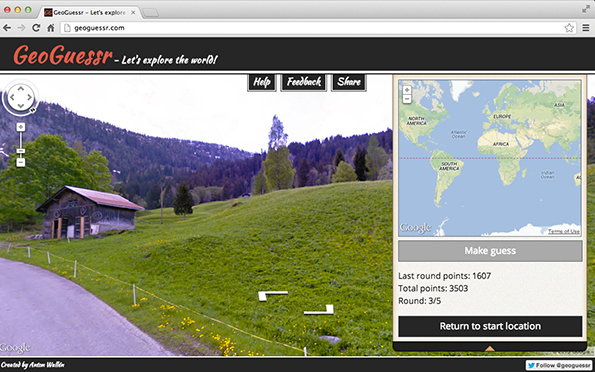Pan street view up with compass arrow

click(20, 88)
